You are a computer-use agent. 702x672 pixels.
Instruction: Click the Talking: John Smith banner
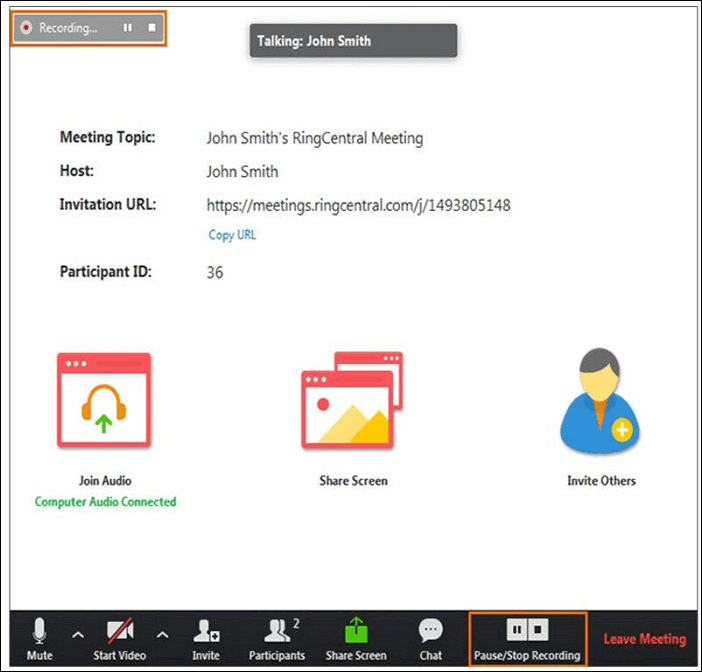353,41
